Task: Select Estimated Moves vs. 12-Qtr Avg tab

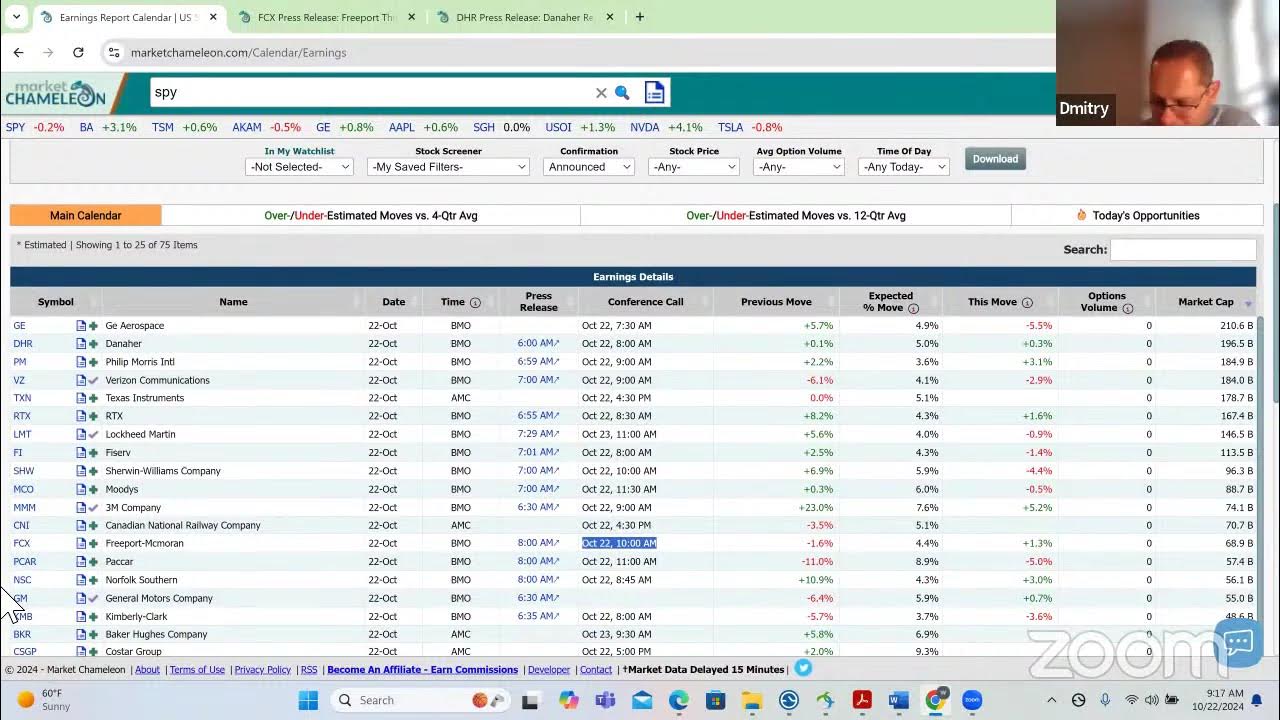Action: (796, 215)
